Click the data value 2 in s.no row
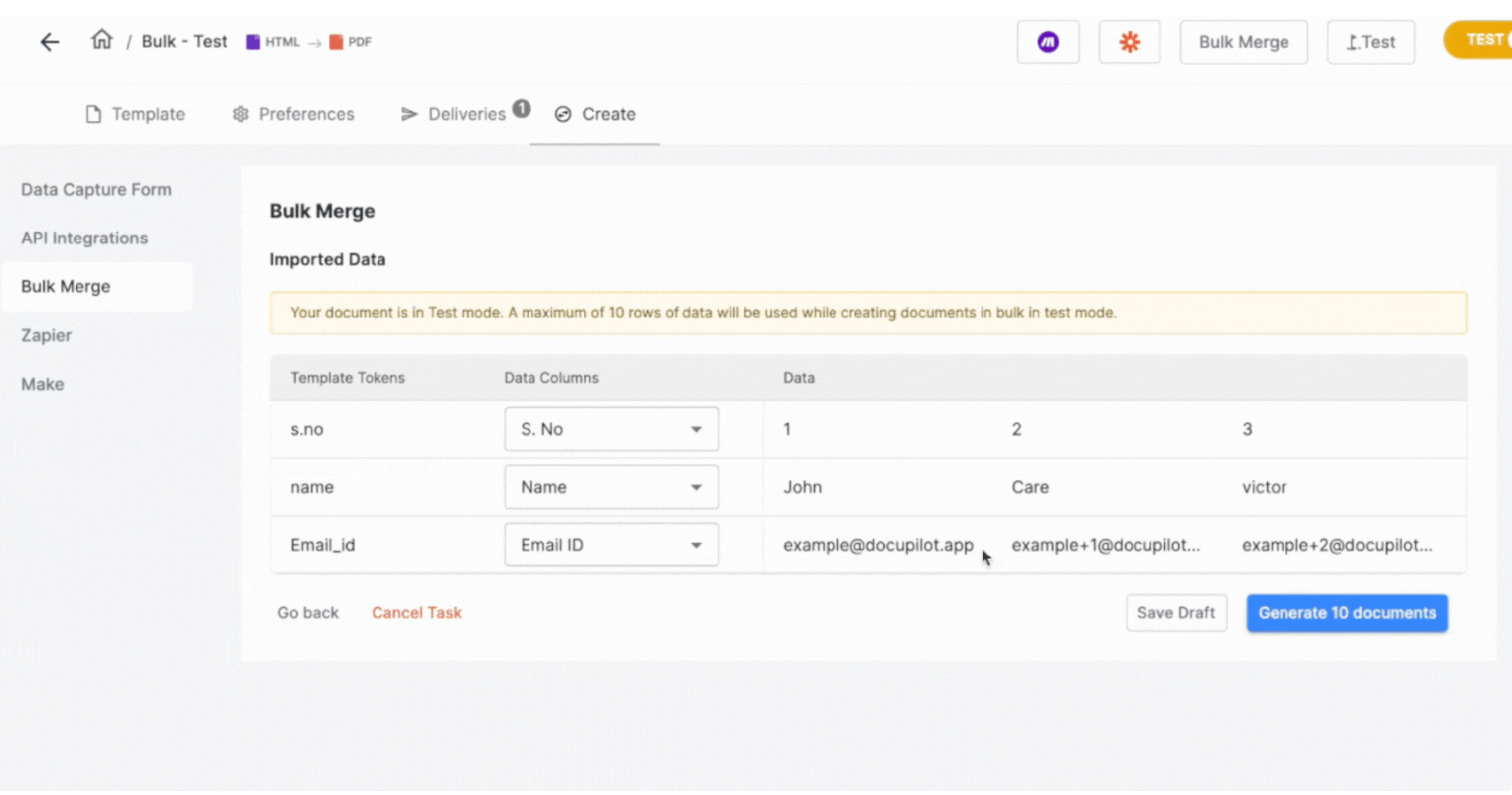Viewport: 1512px width, 795px height. 1016,429
